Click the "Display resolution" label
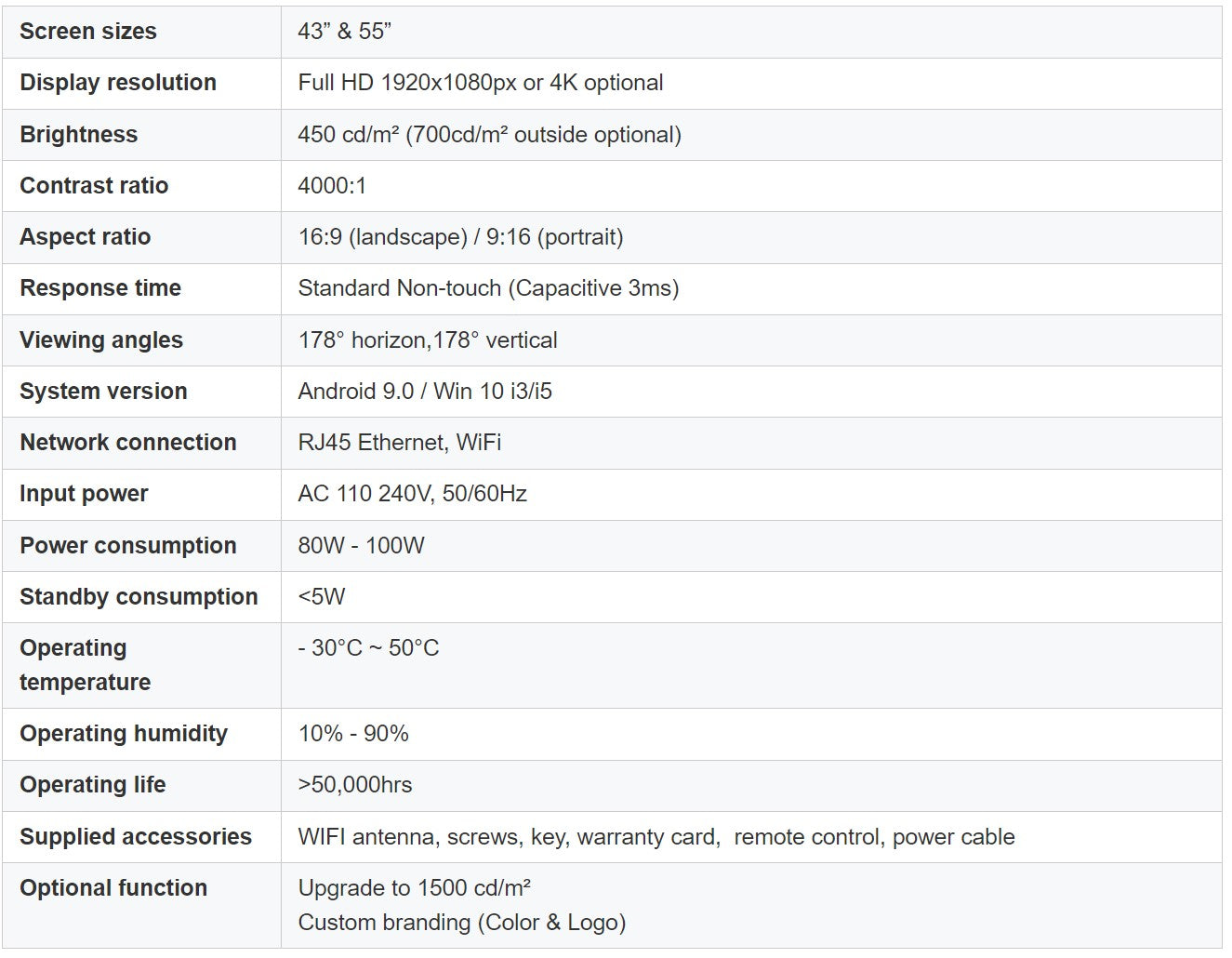The width and height of the screenshot is (1232, 958). click(x=118, y=83)
